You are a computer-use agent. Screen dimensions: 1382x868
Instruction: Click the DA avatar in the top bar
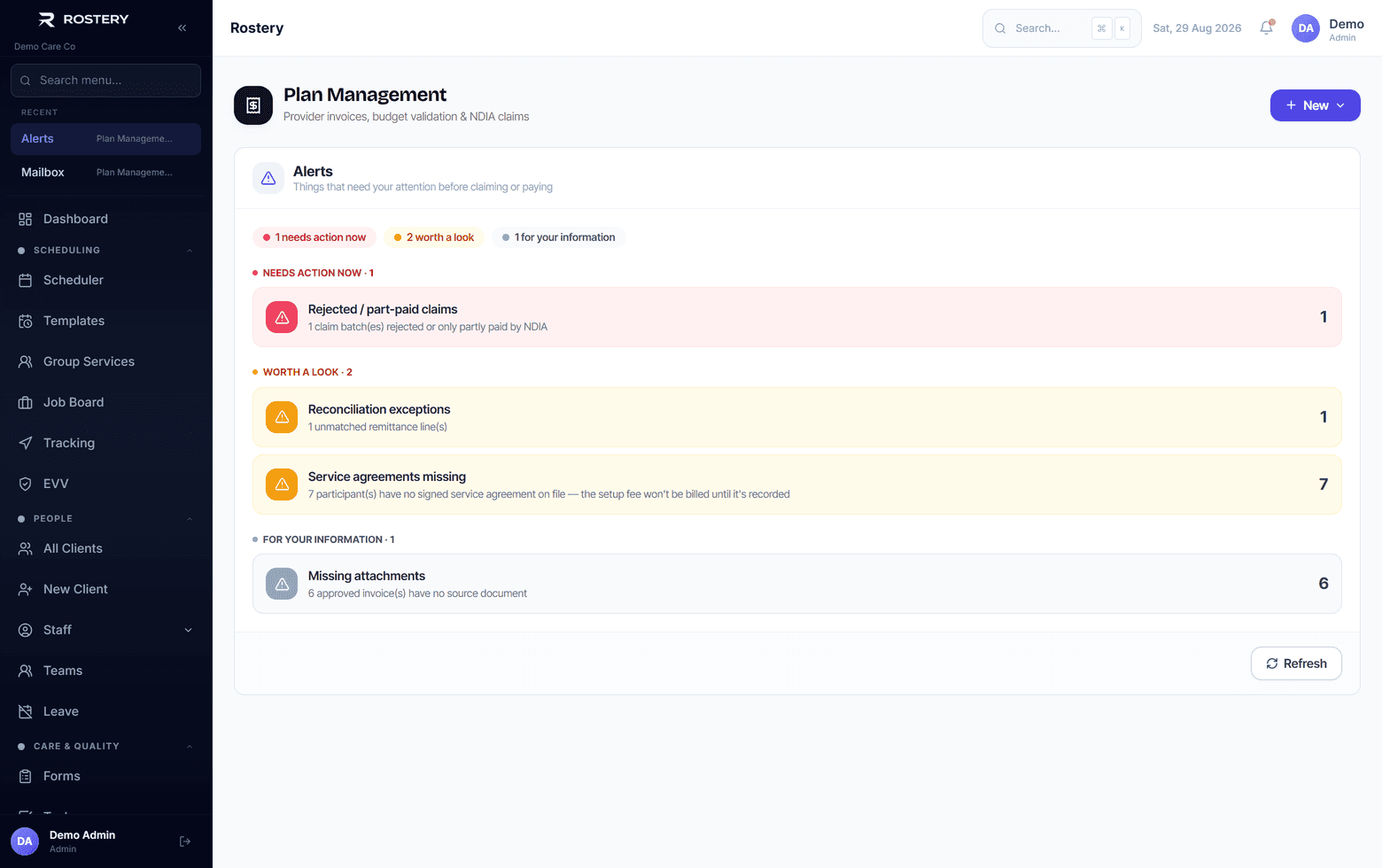tap(1306, 28)
